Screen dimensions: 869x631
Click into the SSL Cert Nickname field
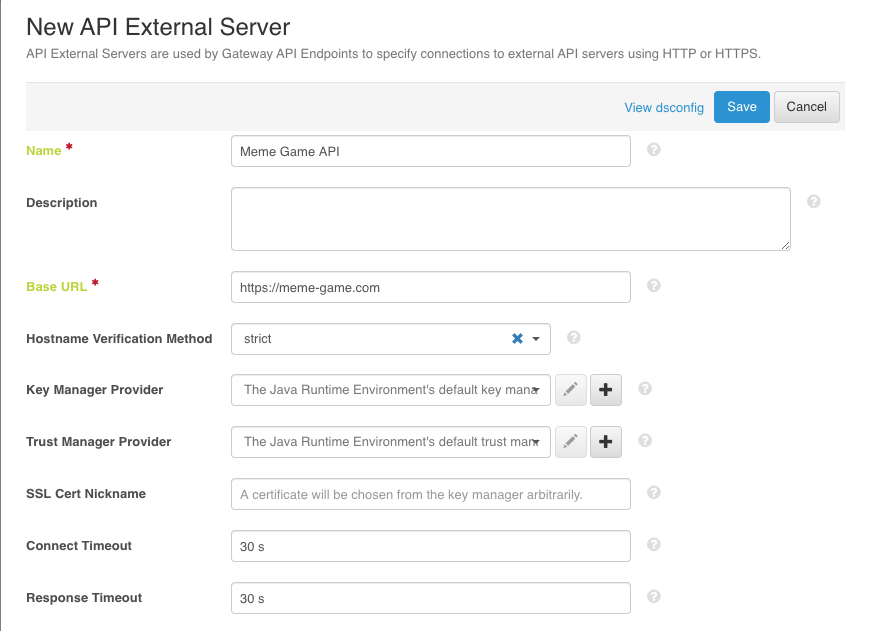[430, 494]
